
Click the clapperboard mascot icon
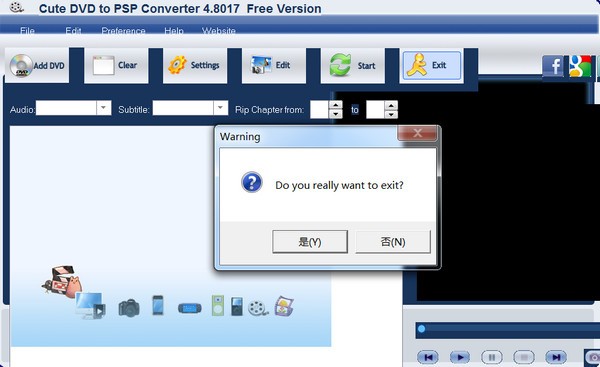click(62, 282)
